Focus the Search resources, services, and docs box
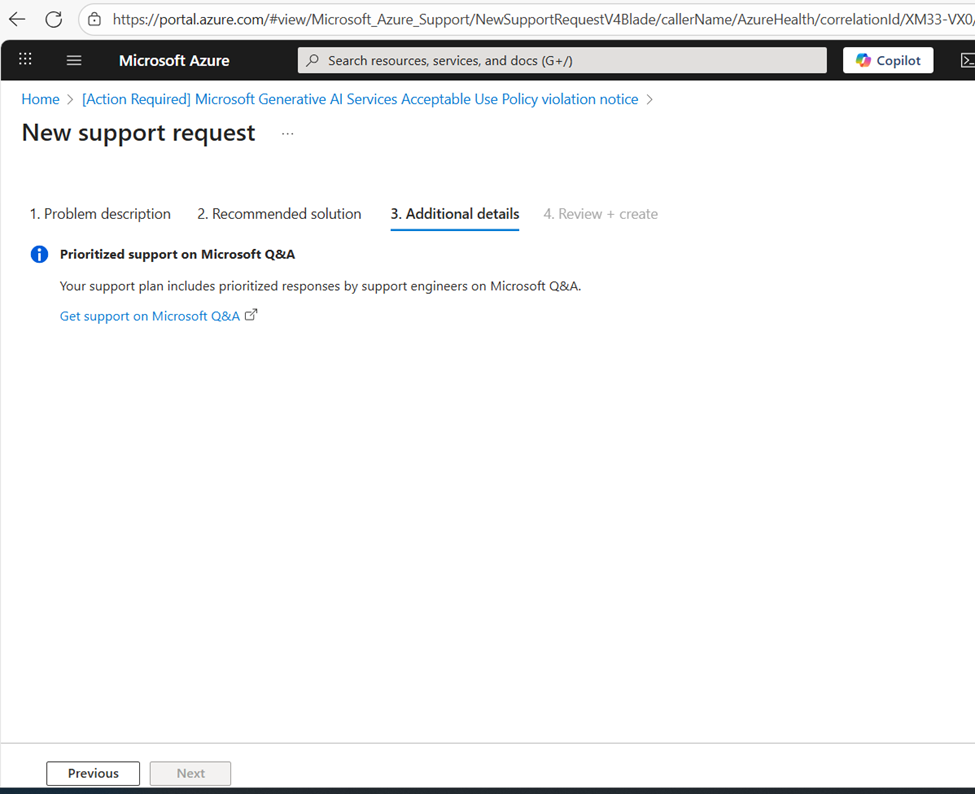 pyautogui.click(x=562, y=60)
